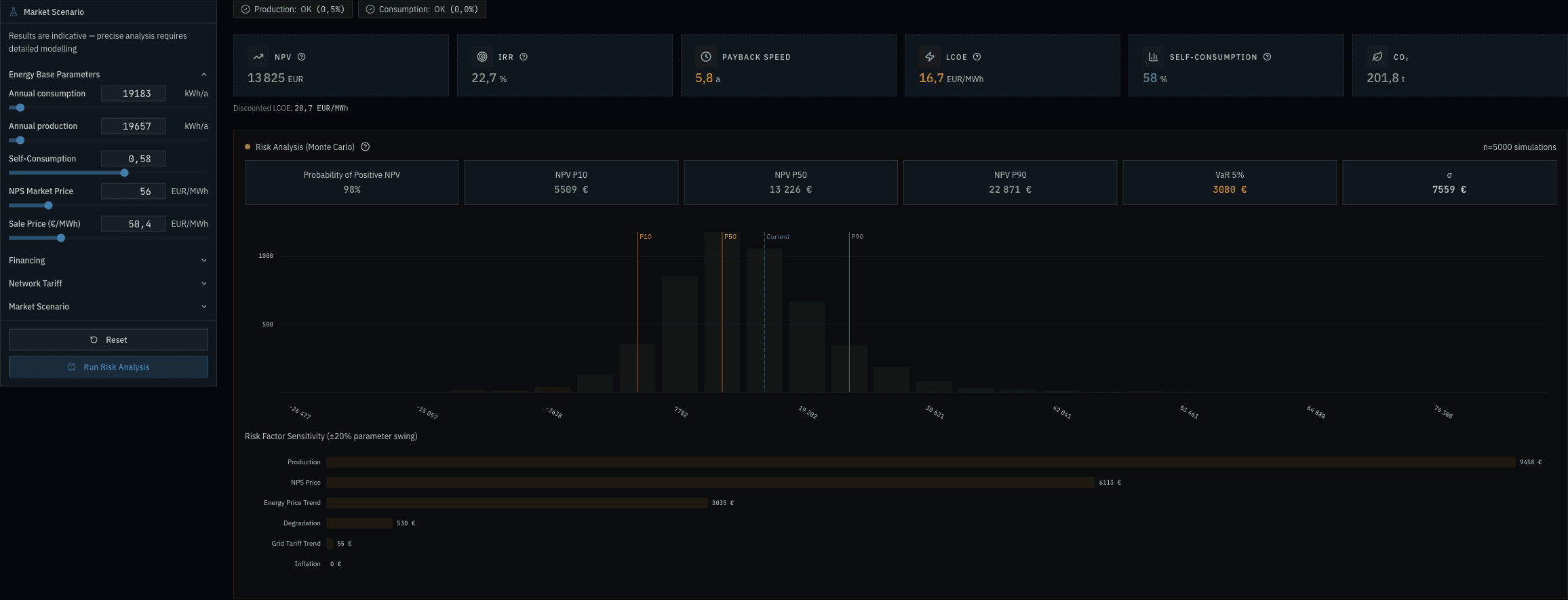1568x600 pixels.
Task: Open the Risk Analysis Monte Carlo help icon
Action: (x=366, y=147)
